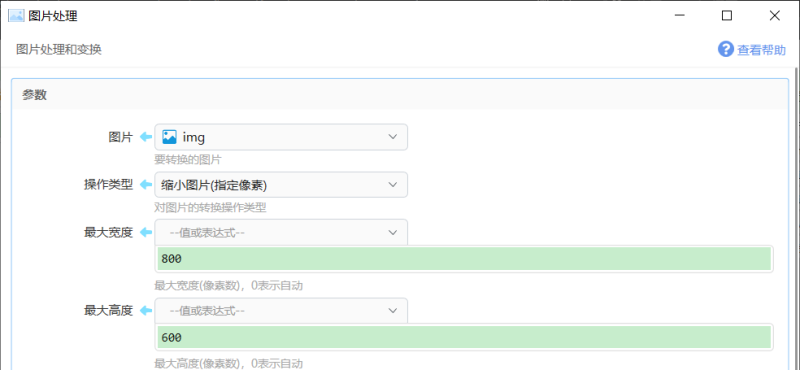The width and height of the screenshot is (800, 370).
Task: Open the 查看帮助 help link
Action: [761, 50]
